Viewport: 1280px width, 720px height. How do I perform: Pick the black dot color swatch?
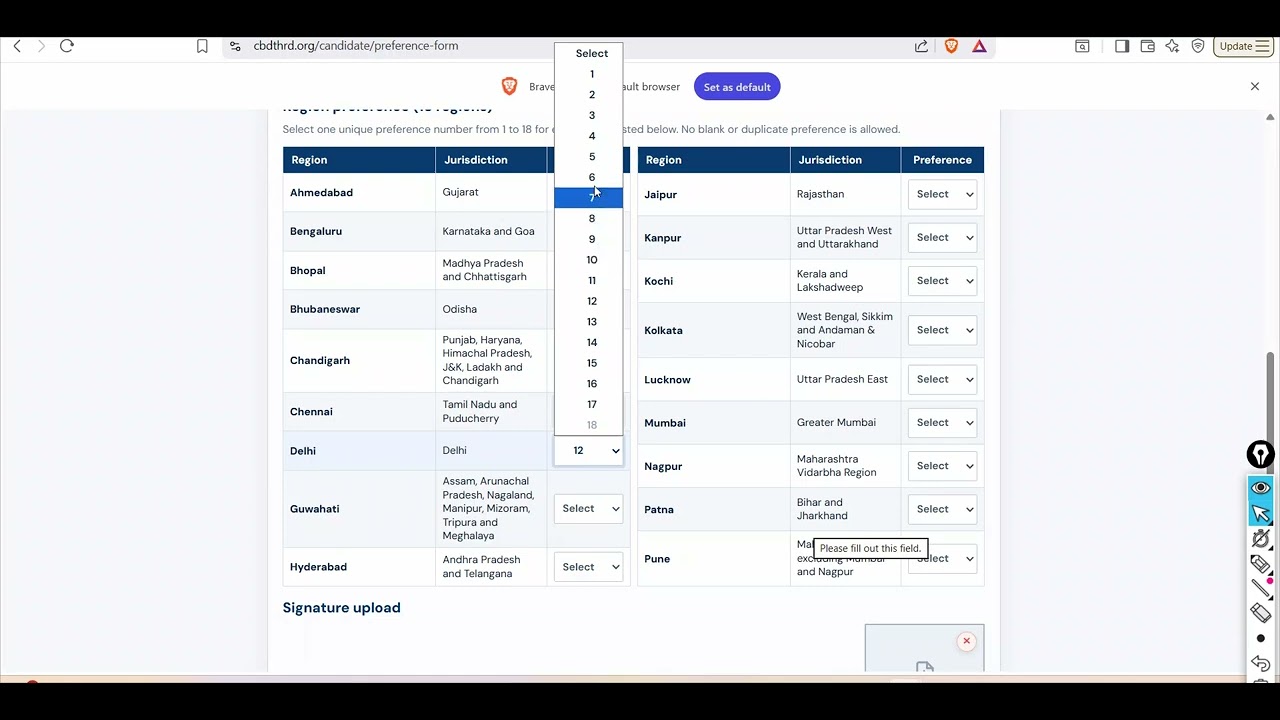coord(1261,638)
